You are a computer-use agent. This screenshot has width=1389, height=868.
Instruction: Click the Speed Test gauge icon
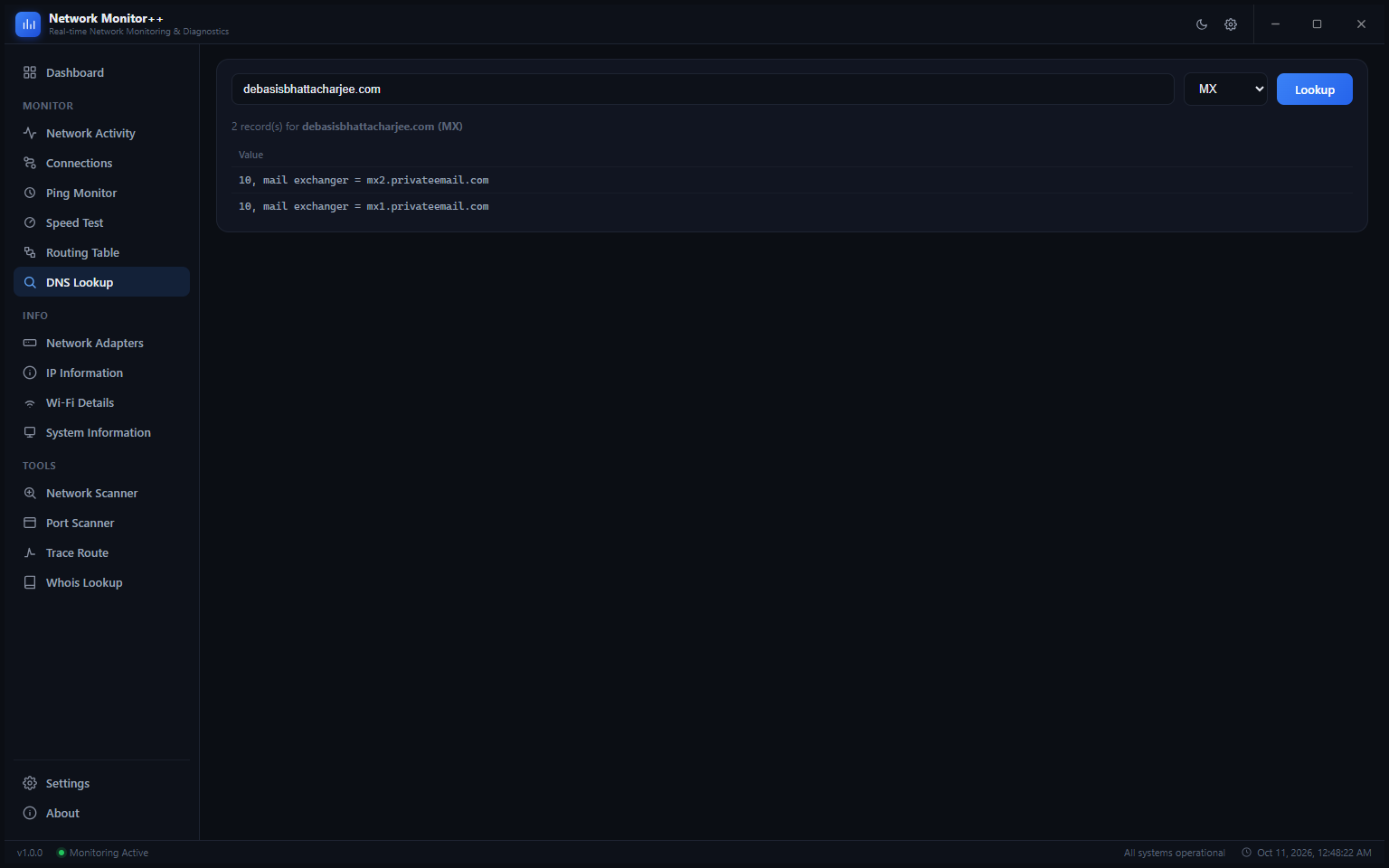pos(30,222)
